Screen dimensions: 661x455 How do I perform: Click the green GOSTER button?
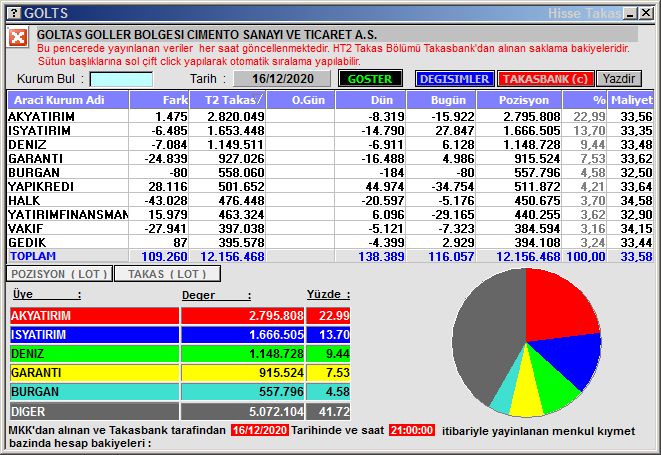click(x=370, y=79)
